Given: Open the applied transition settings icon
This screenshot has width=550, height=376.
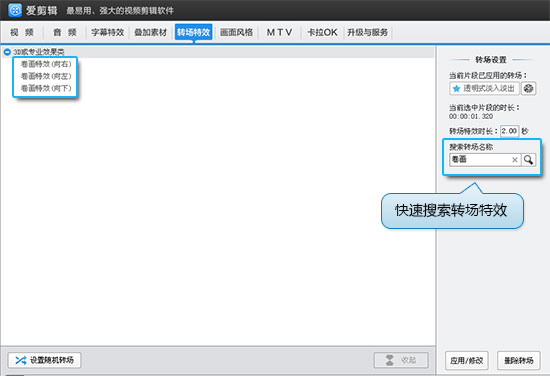Looking at the screenshot, I should point(528,88).
